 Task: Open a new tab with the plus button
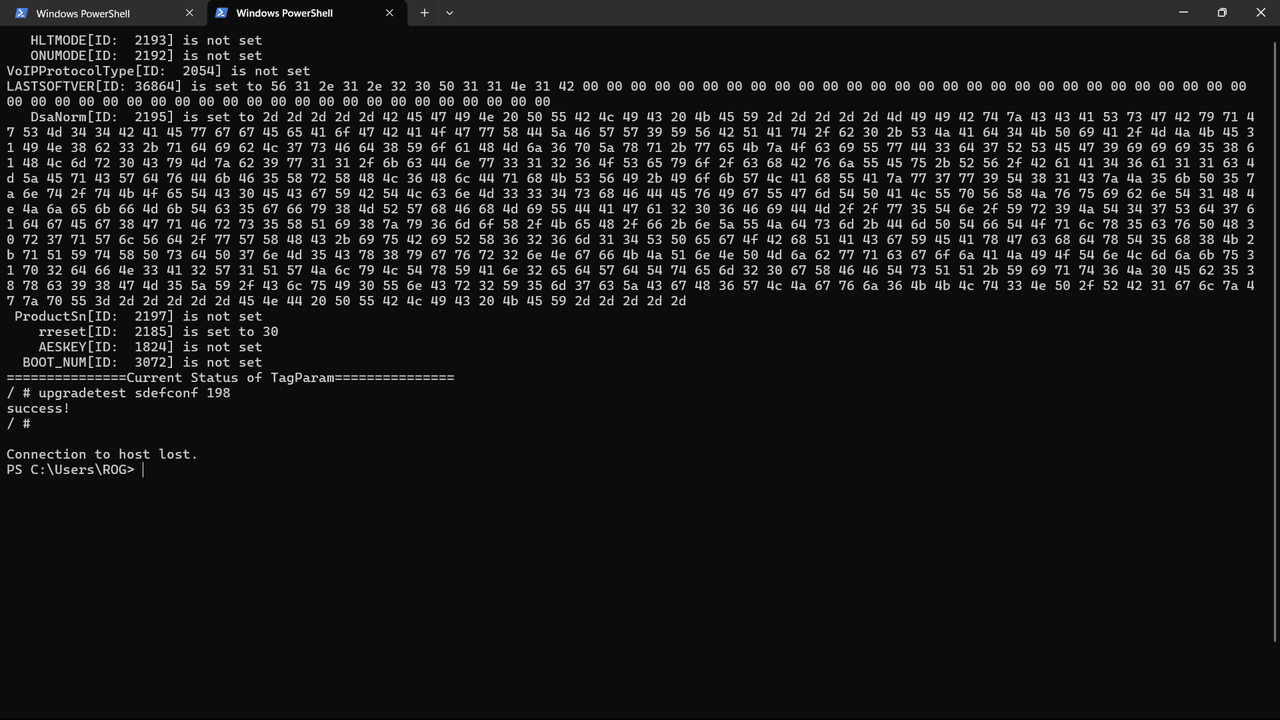point(424,13)
